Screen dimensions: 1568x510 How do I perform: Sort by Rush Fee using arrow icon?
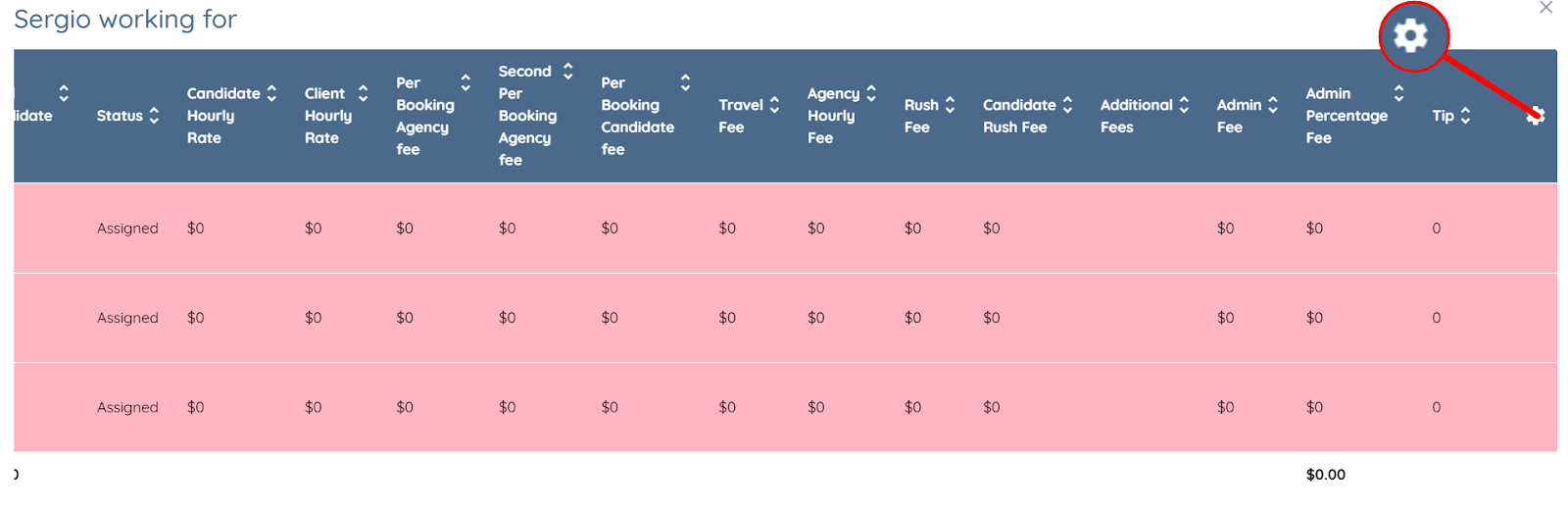pyautogui.click(x=950, y=105)
